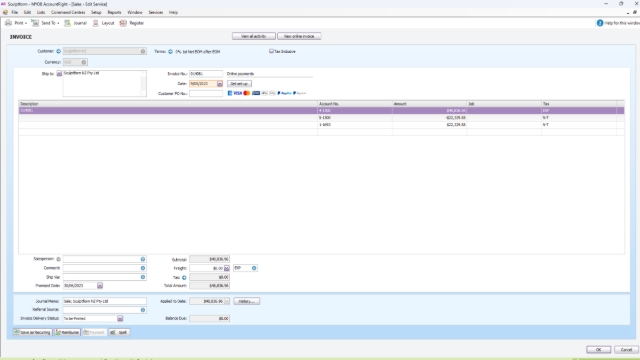The width and height of the screenshot is (640, 360).
Task: Click the Get set up button
Action: tap(239, 84)
